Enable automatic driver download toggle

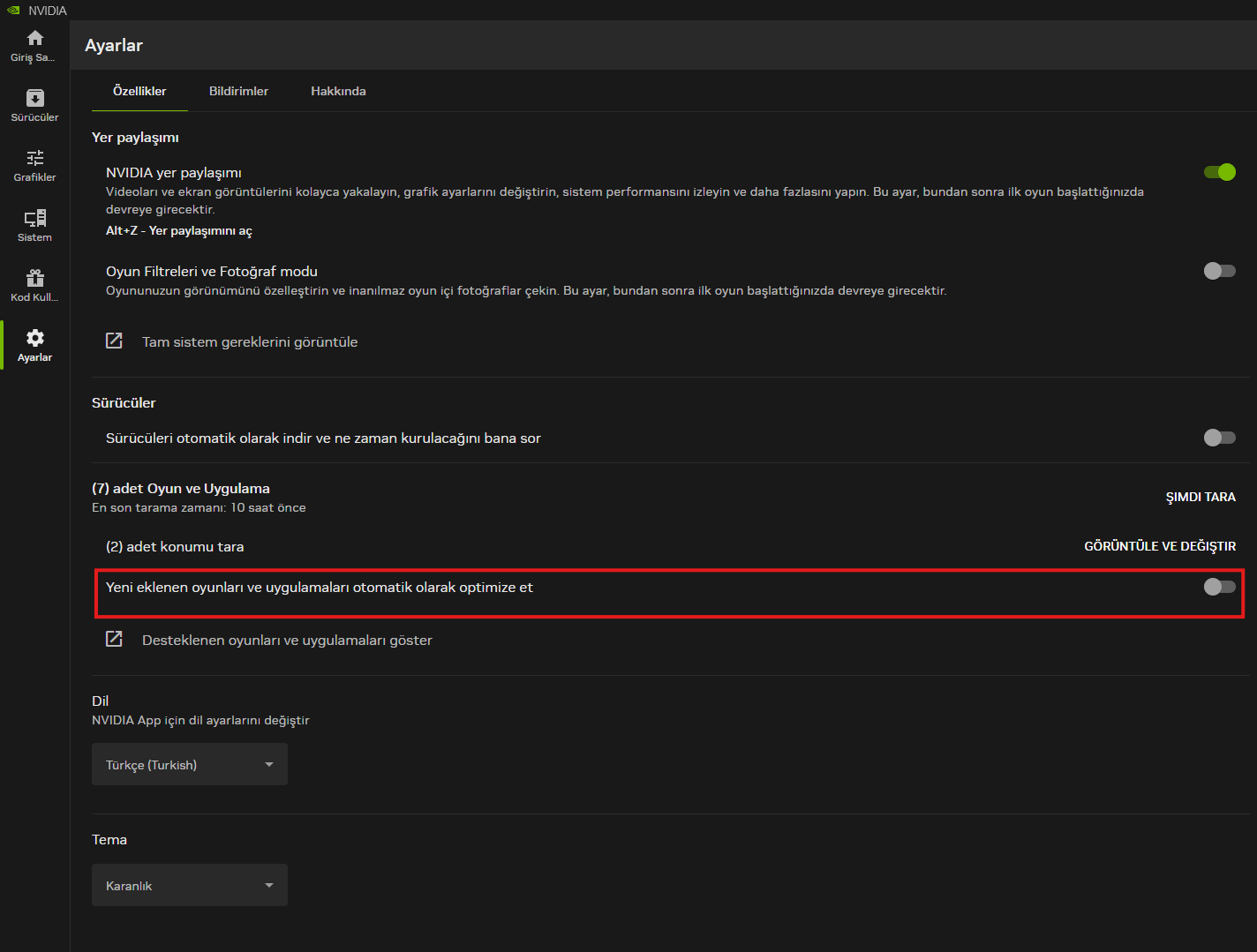tap(1220, 438)
